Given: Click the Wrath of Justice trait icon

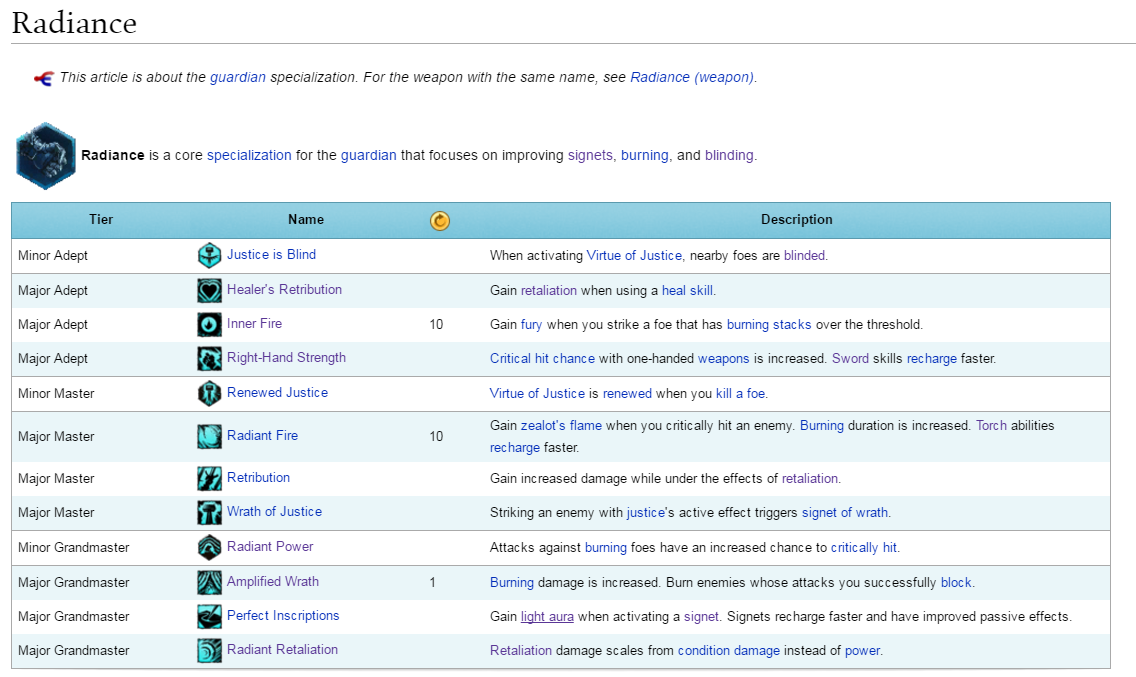Looking at the screenshot, I should tap(209, 512).
